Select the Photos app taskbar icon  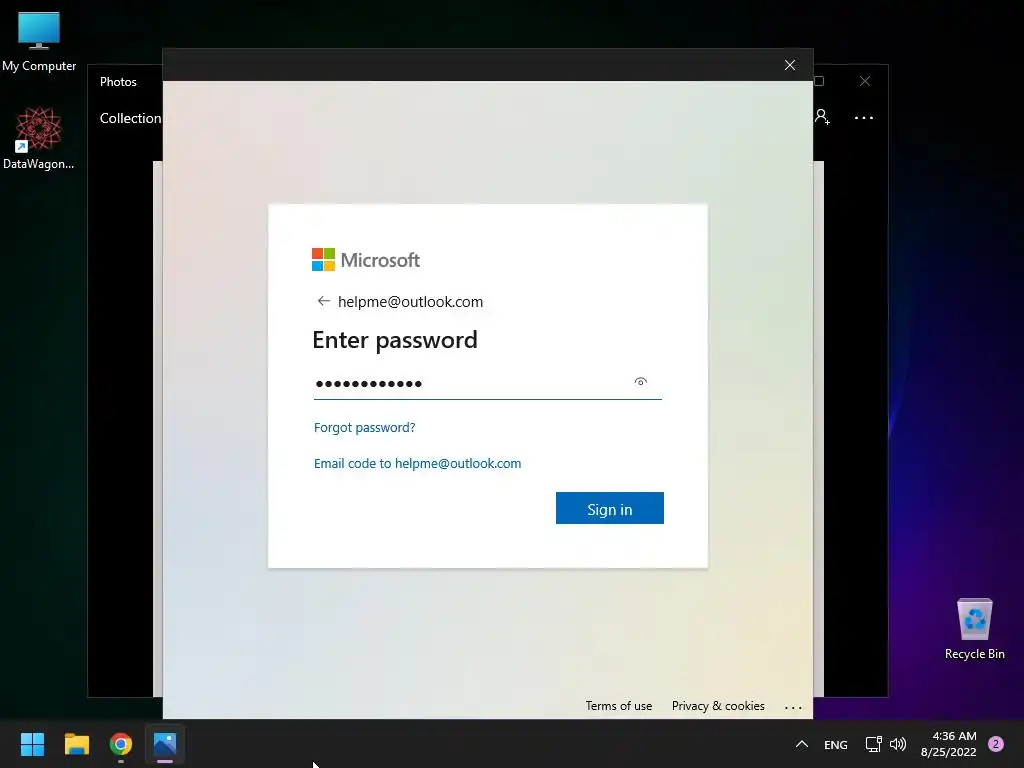point(165,744)
